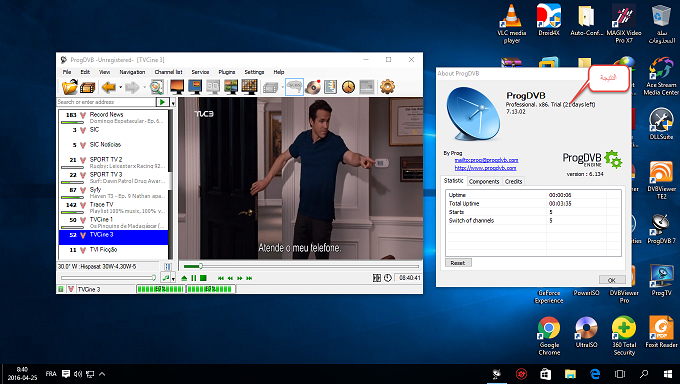Open Windows Start button on taskbar
Image resolution: width=680 pixels, height=384 pixels.
[667, 374]
